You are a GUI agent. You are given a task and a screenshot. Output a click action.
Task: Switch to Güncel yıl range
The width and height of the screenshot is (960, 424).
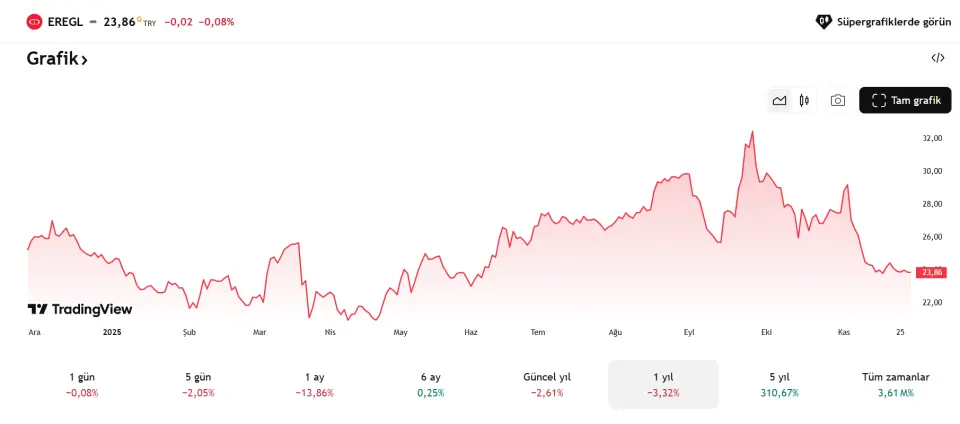(x=547, y=384)
